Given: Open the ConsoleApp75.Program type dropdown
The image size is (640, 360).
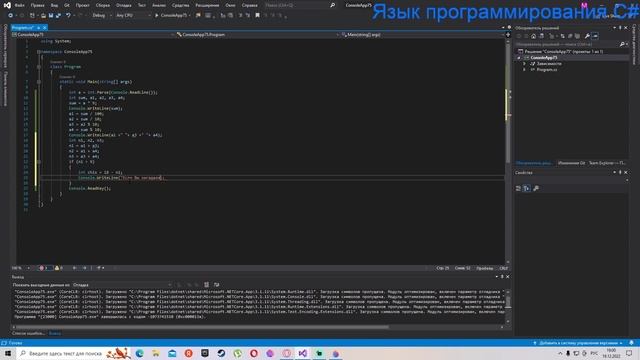Looking at the screenshot, I should [258, 35].
